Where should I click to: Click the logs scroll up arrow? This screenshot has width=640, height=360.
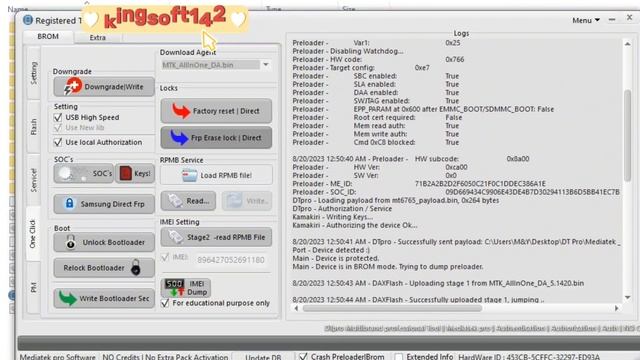[627, 44]
